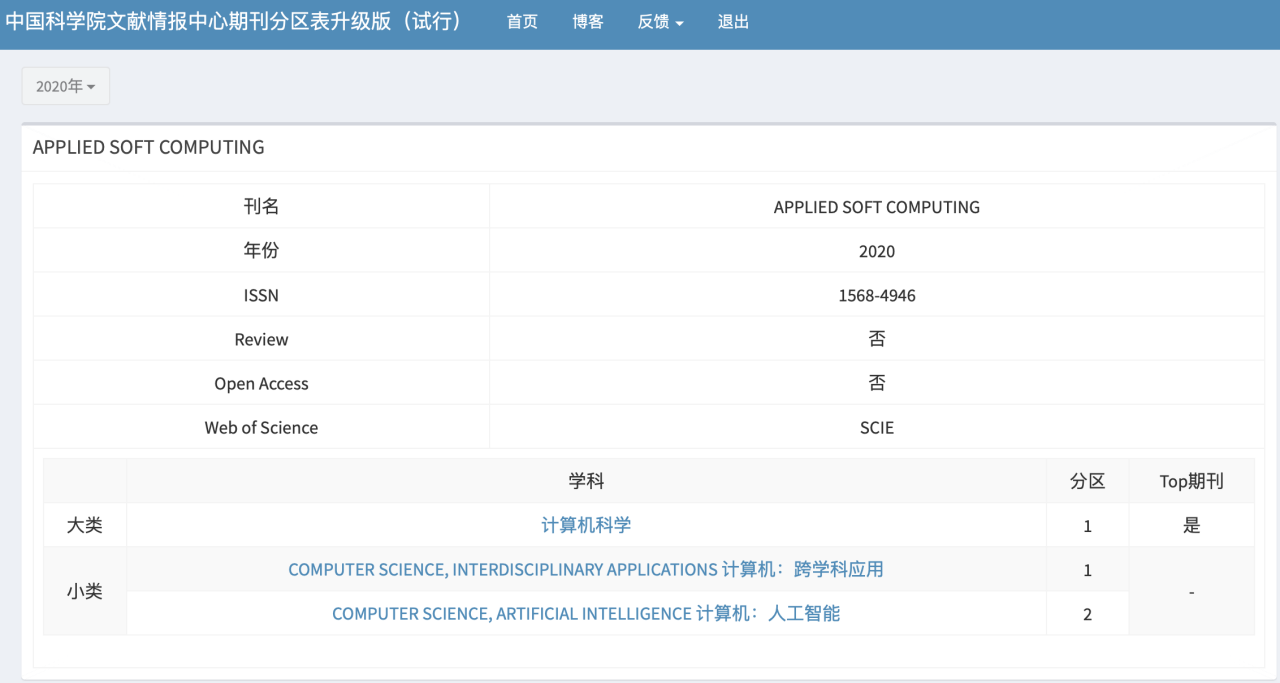The width and height of the screenshot is (1280, 683).
Task: Go to 首页 in the navigation bar
Action: point(521,21)
